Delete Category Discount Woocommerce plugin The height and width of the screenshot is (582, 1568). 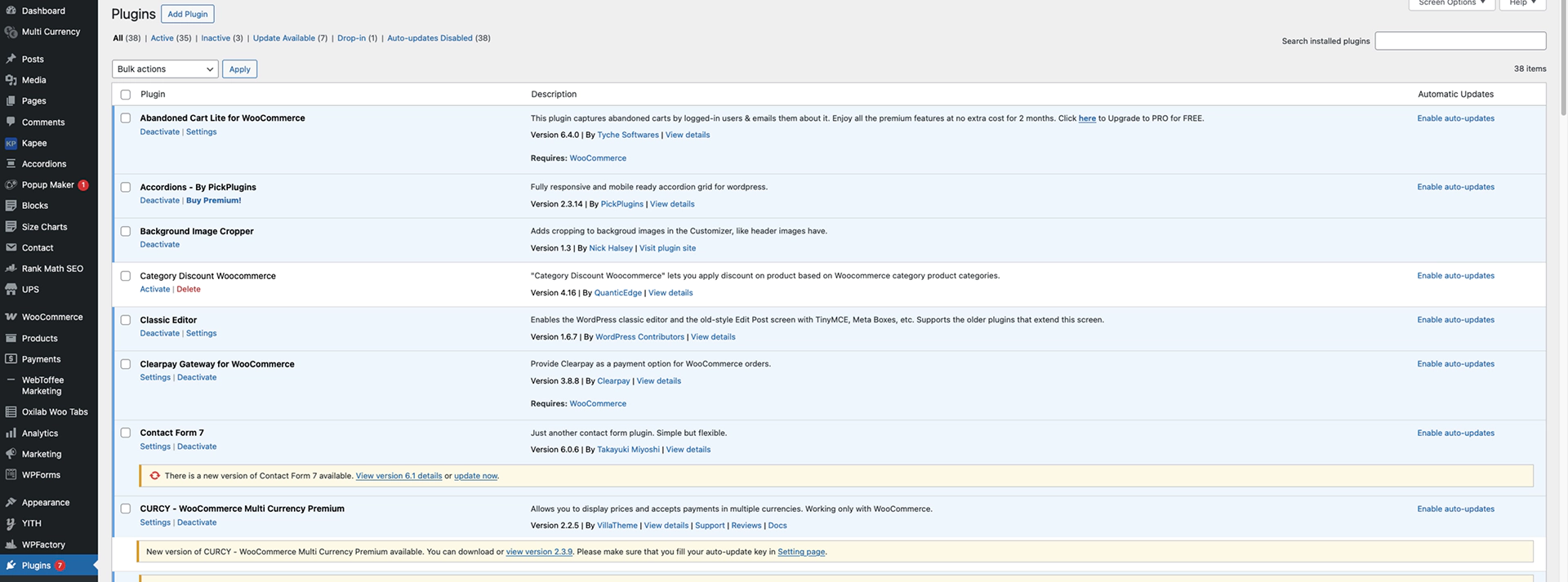coord(189,290)
